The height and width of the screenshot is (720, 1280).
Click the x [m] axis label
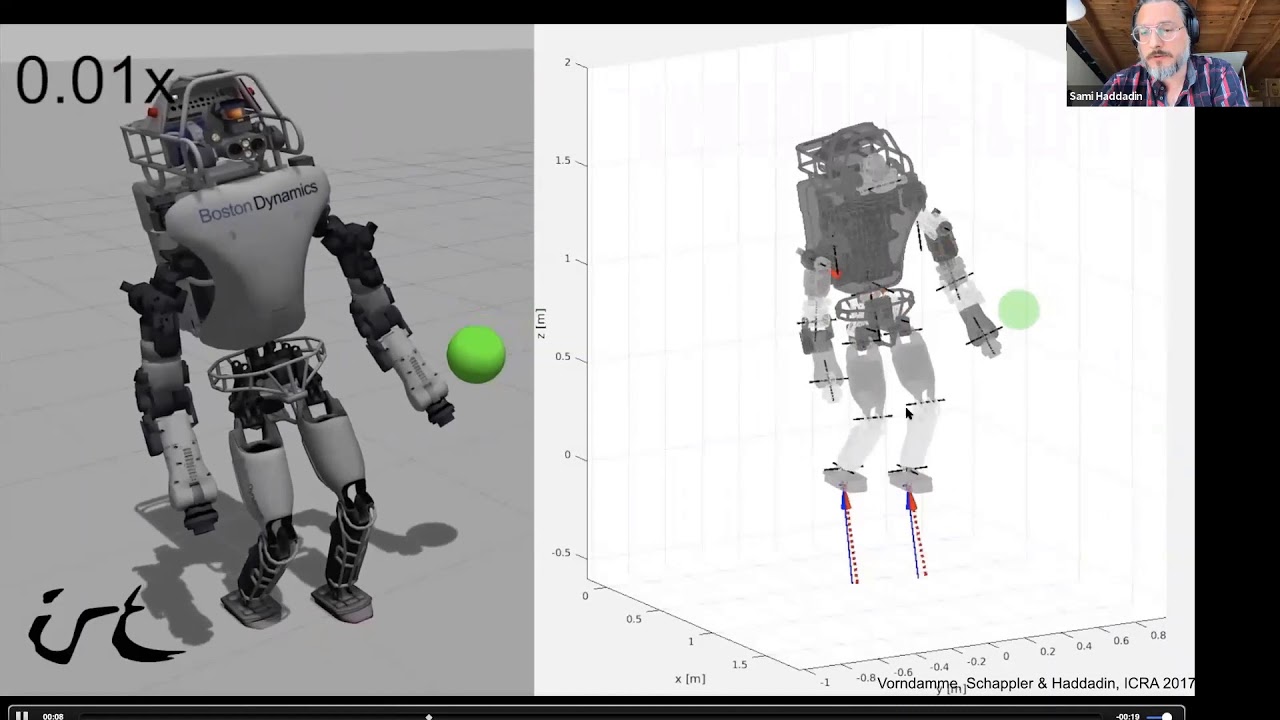[x=690, y=678]
